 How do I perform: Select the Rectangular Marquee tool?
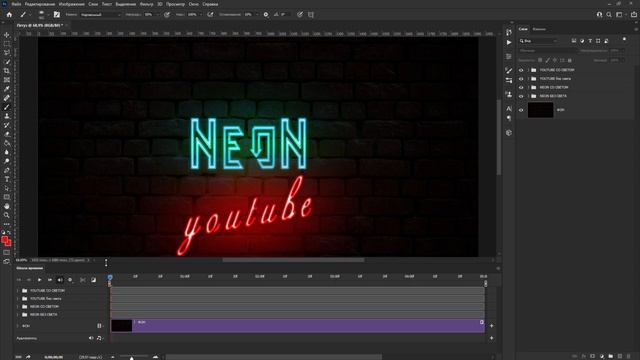7,44
